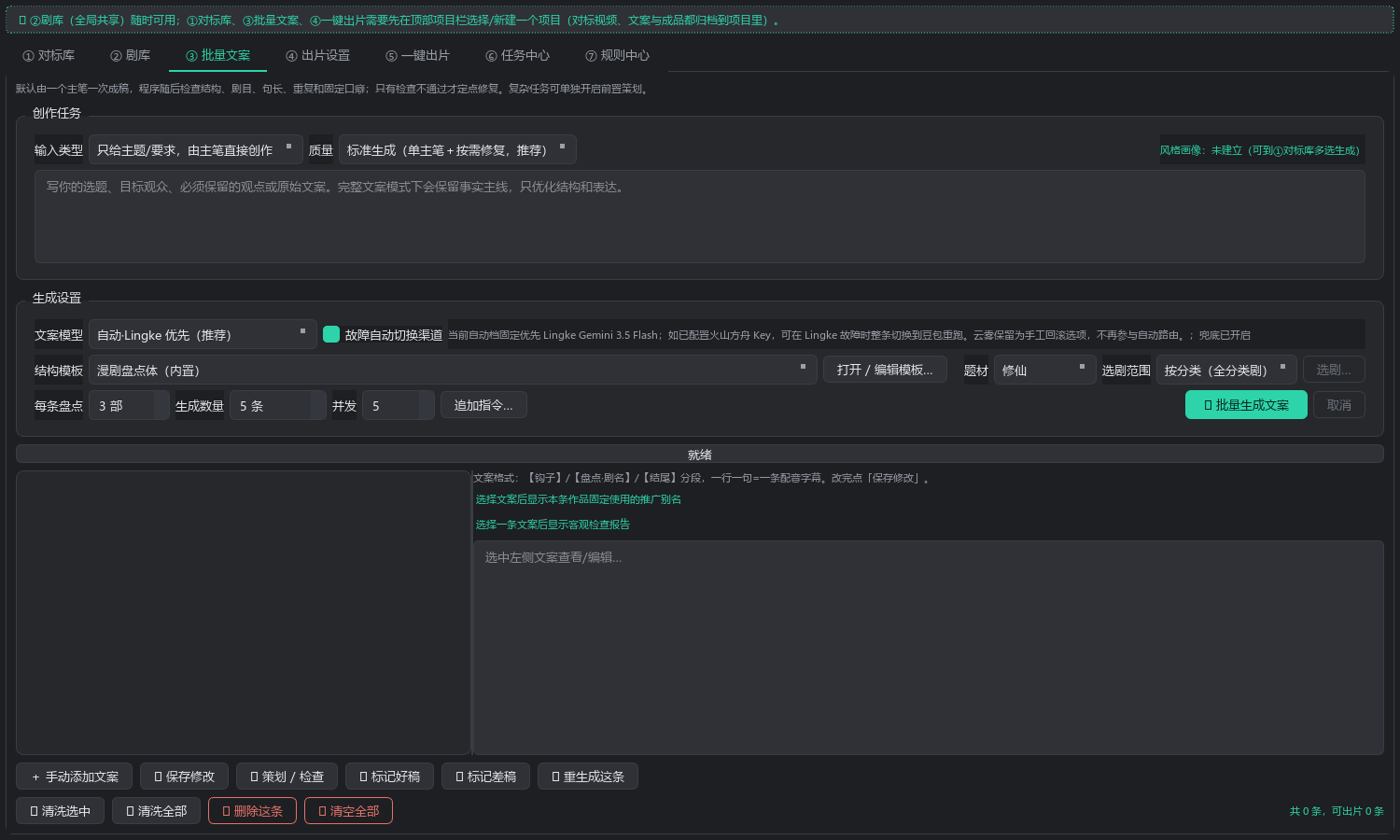This screenshot has width=1400, height=840.
Task: Focus the 创作任务 topic text area
Action: pyautogui.click(x=700, y=217)
